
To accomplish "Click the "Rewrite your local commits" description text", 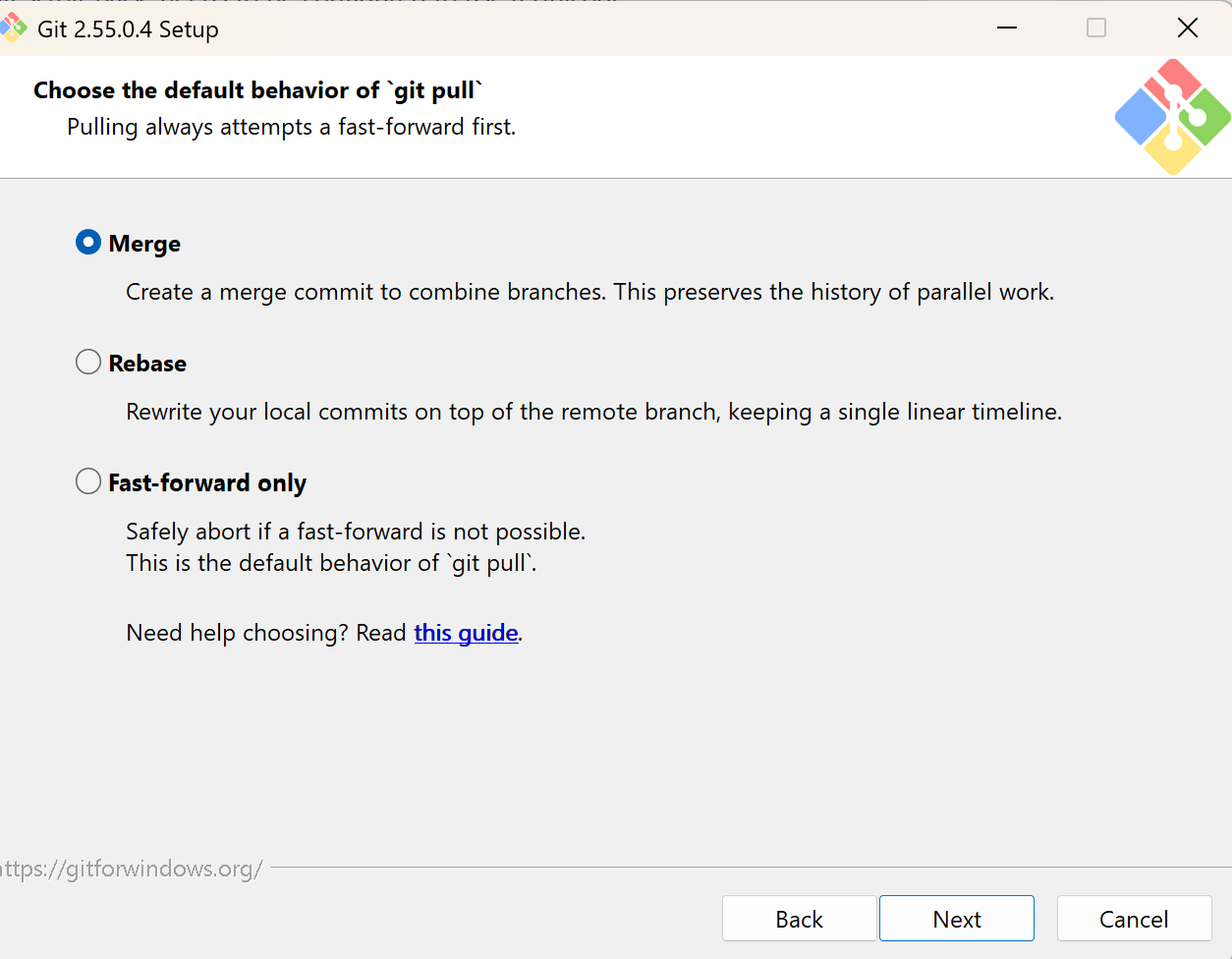I will coord(593,412).
